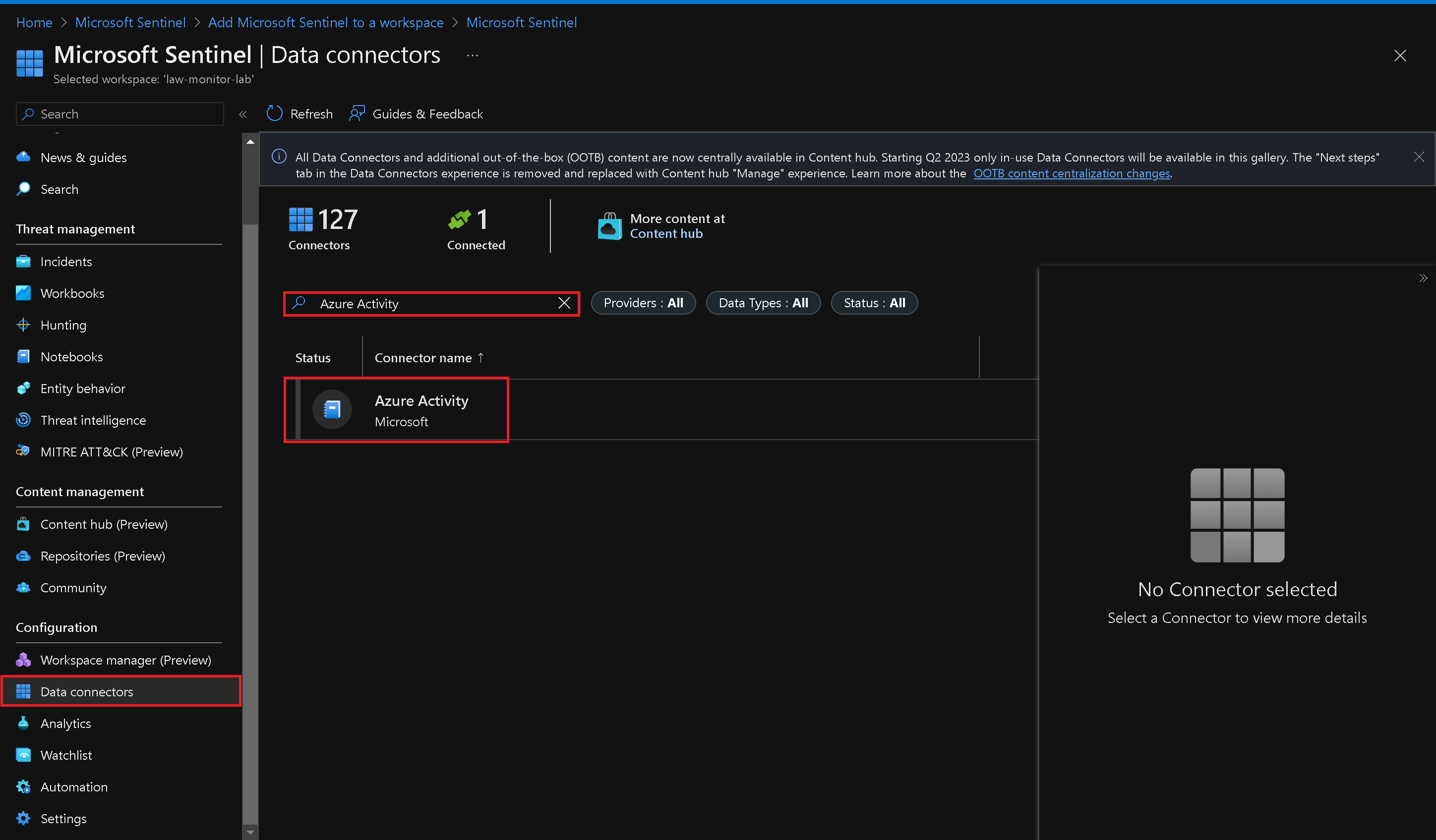The image size is (1436, 840).
Task: Click the Watchlist icon
Action: pos(23,755)
